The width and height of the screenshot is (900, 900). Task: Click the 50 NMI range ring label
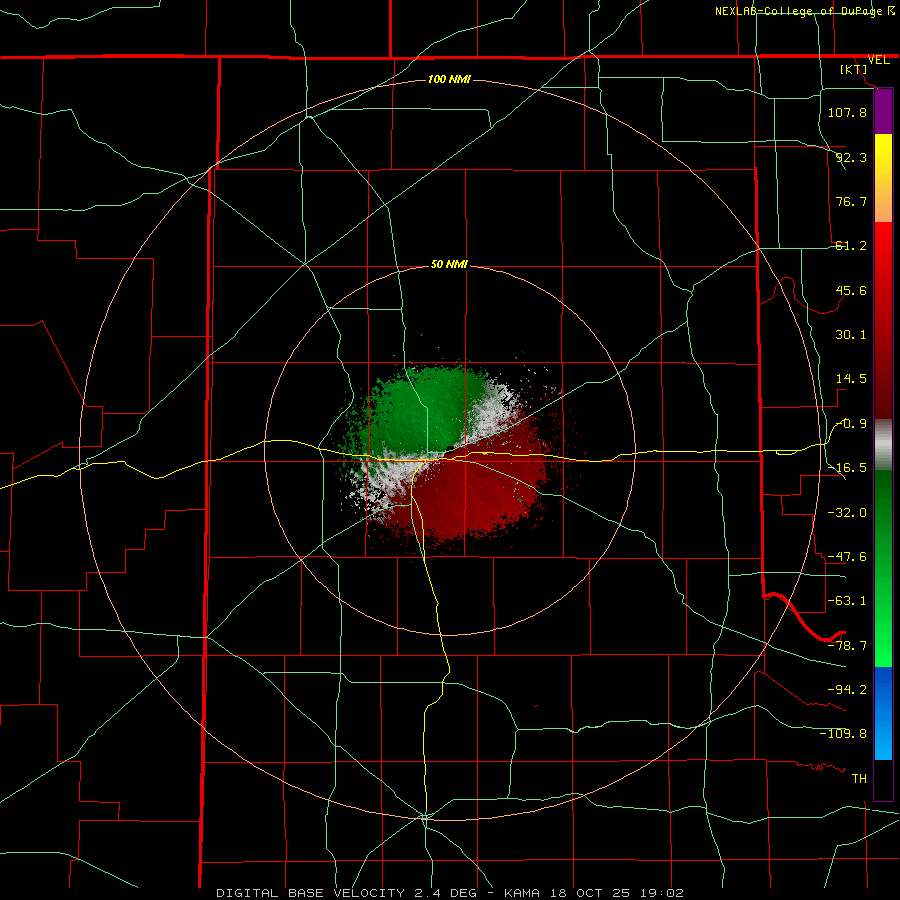pyautogui.click(x=449, y=264)
